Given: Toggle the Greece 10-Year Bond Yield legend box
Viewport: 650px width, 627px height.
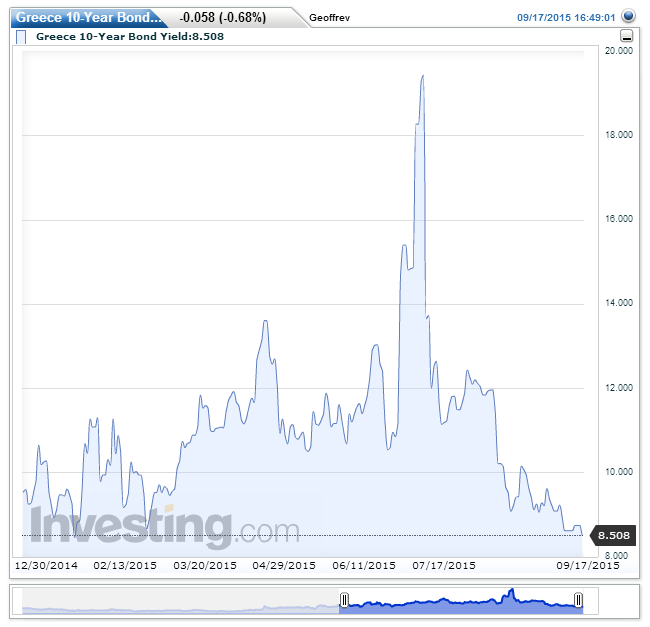Looking at the screenshot, I should 22,37.
